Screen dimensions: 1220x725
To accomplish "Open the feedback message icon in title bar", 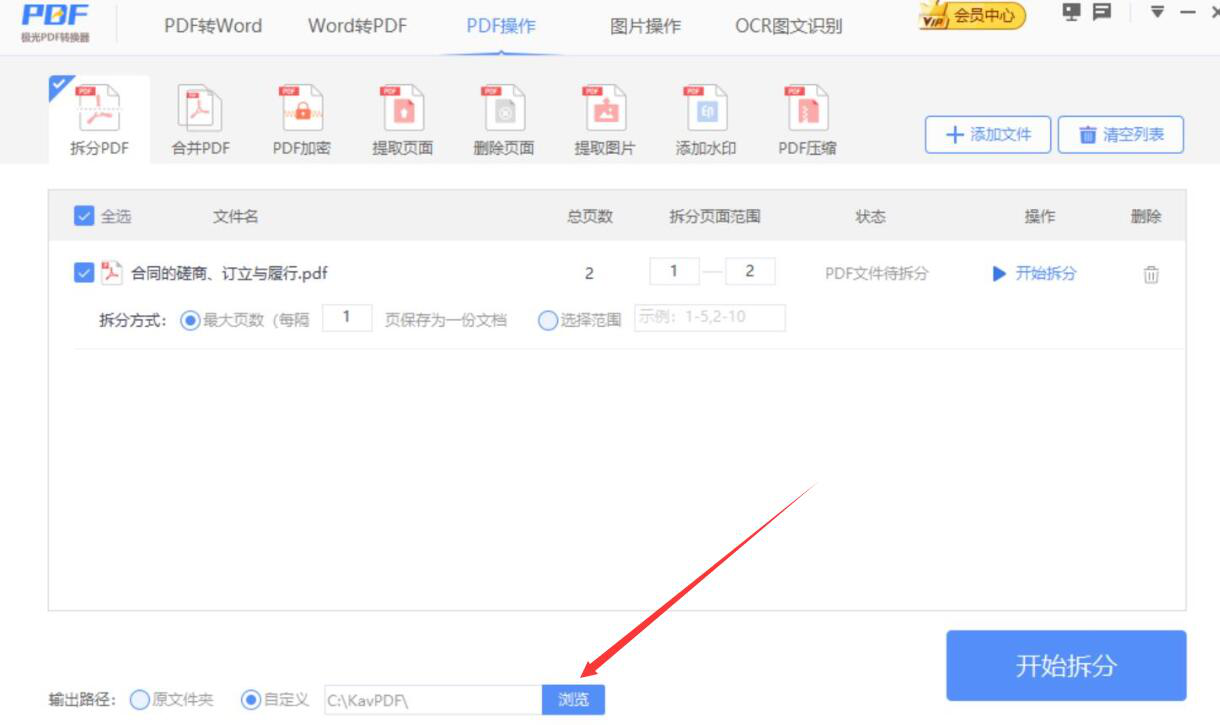I will point(1102,12).
